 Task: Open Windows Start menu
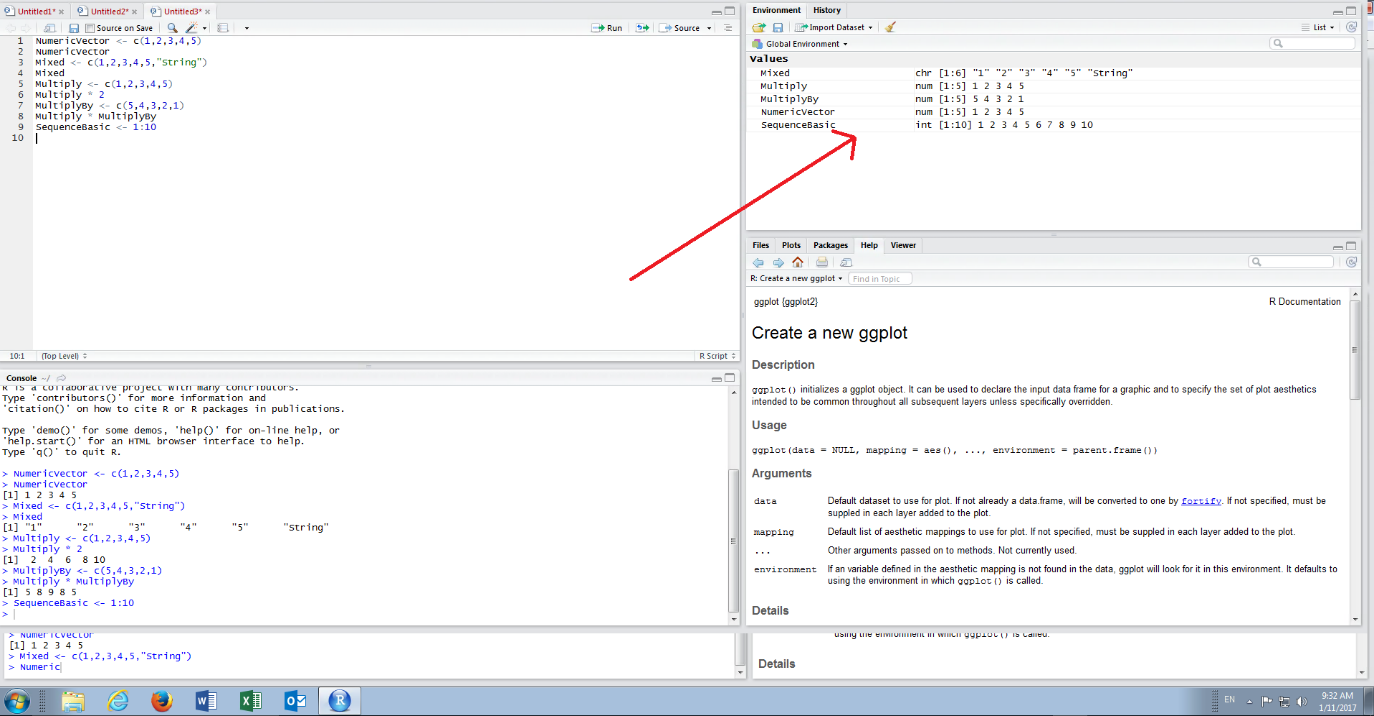(18, 701)
